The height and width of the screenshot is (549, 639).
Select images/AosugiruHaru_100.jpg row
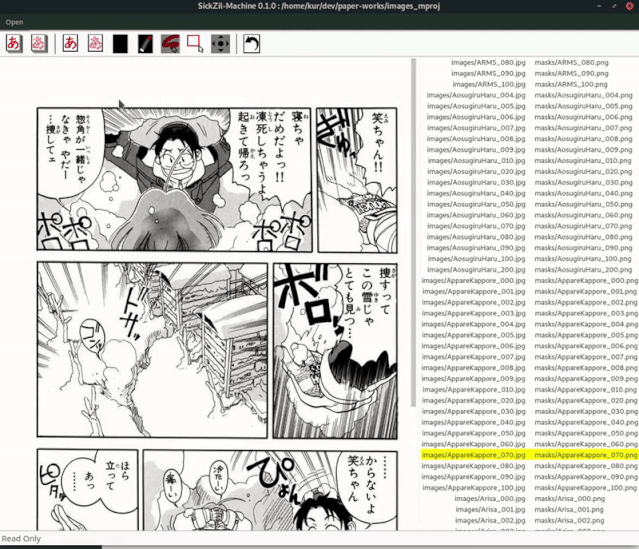[x=476, y=259]
